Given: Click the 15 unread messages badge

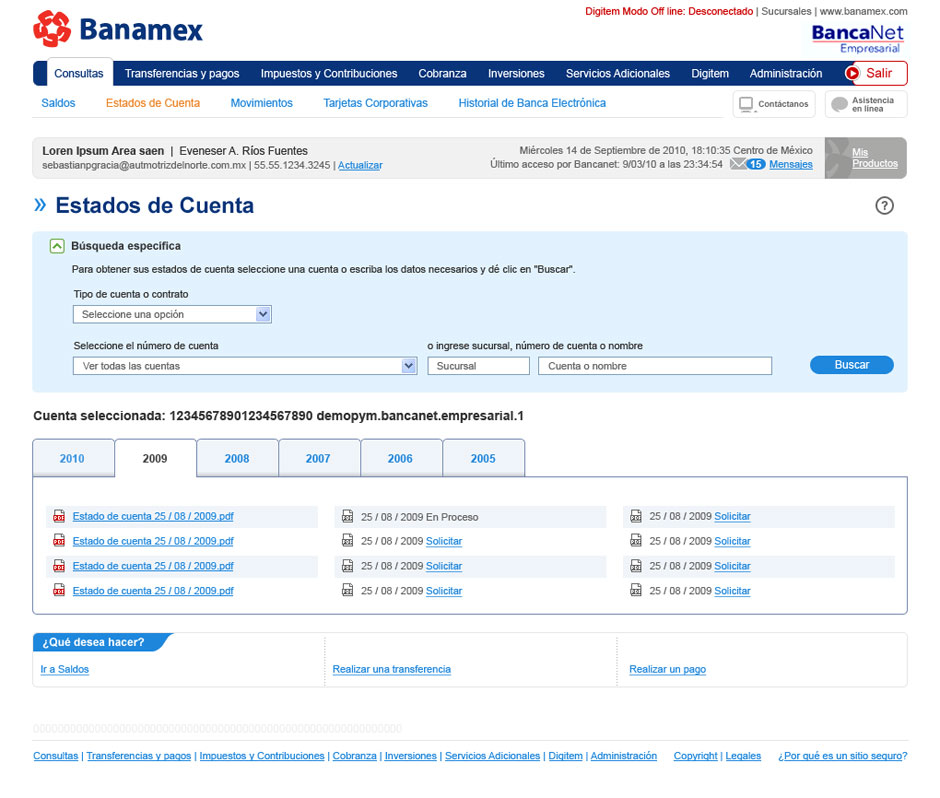Looking at the screenshot, I should coord(756,164).
